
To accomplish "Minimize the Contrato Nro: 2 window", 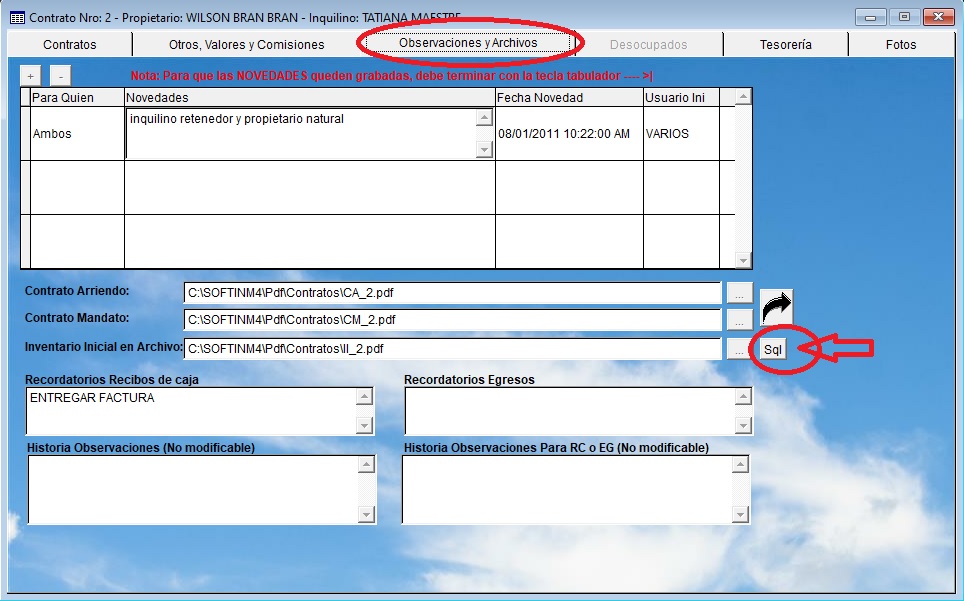I will point(871,17).
